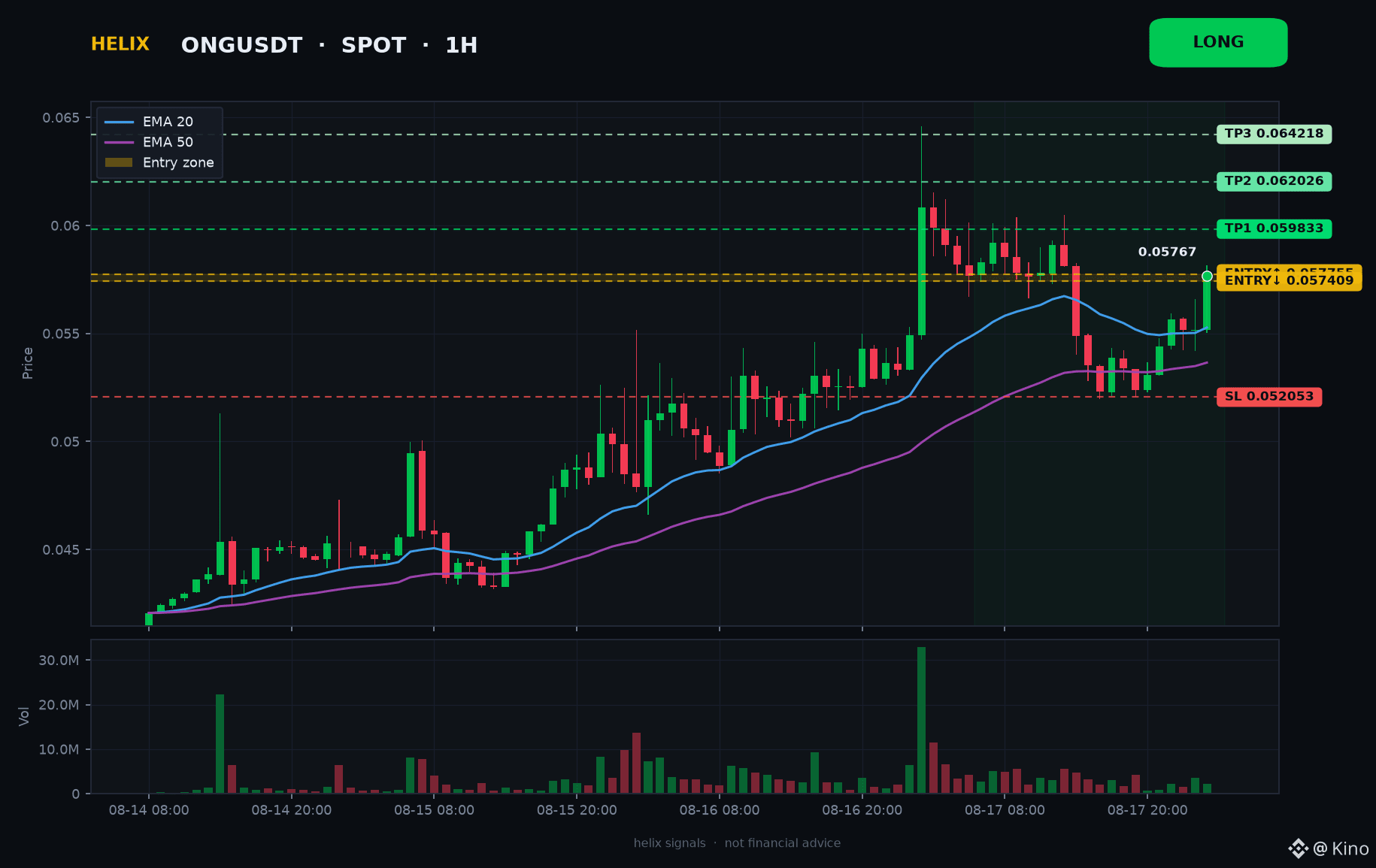Click the Entry zone swatch in legend
Viewport: 1376px width, 868px height.
119,162
